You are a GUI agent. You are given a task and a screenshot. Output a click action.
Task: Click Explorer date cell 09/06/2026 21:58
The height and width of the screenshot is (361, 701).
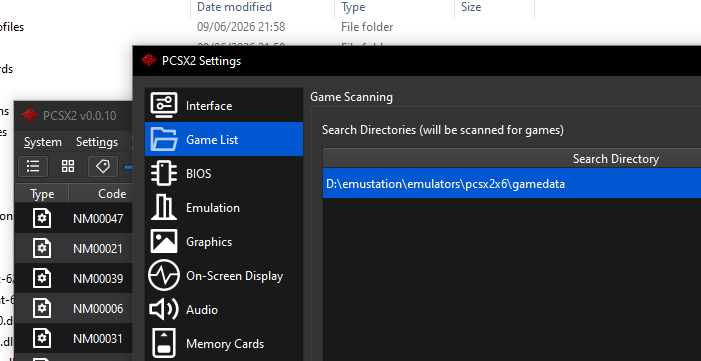click(x=241, y=27)
